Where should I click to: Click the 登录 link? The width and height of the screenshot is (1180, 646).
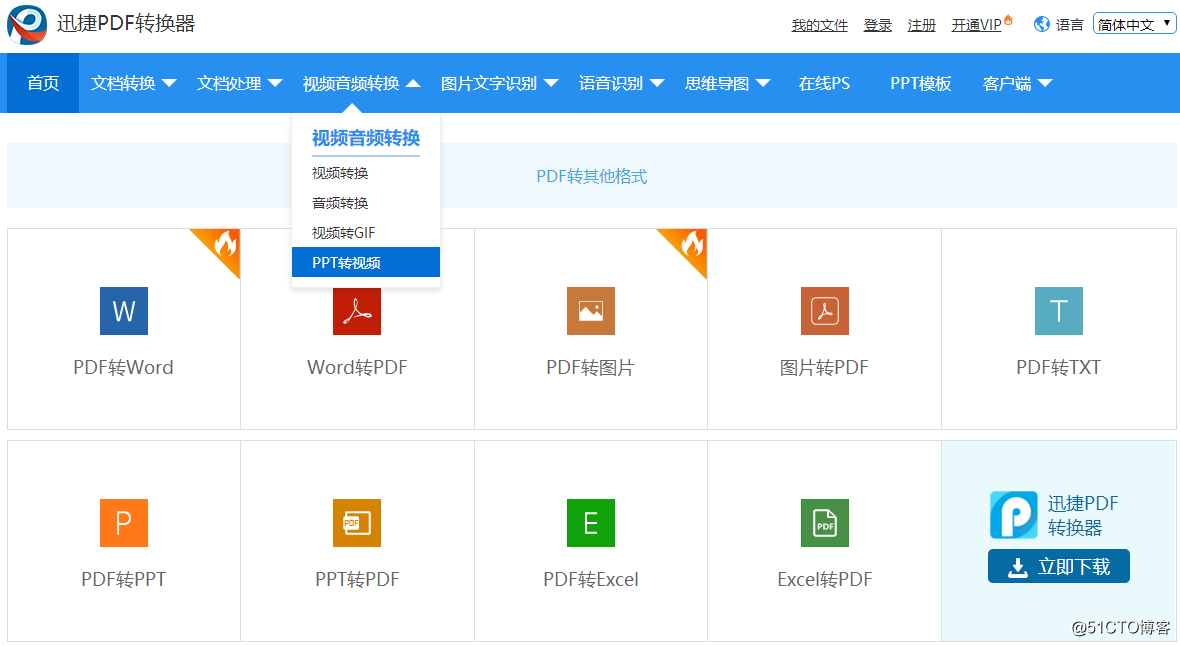point(877,26)
